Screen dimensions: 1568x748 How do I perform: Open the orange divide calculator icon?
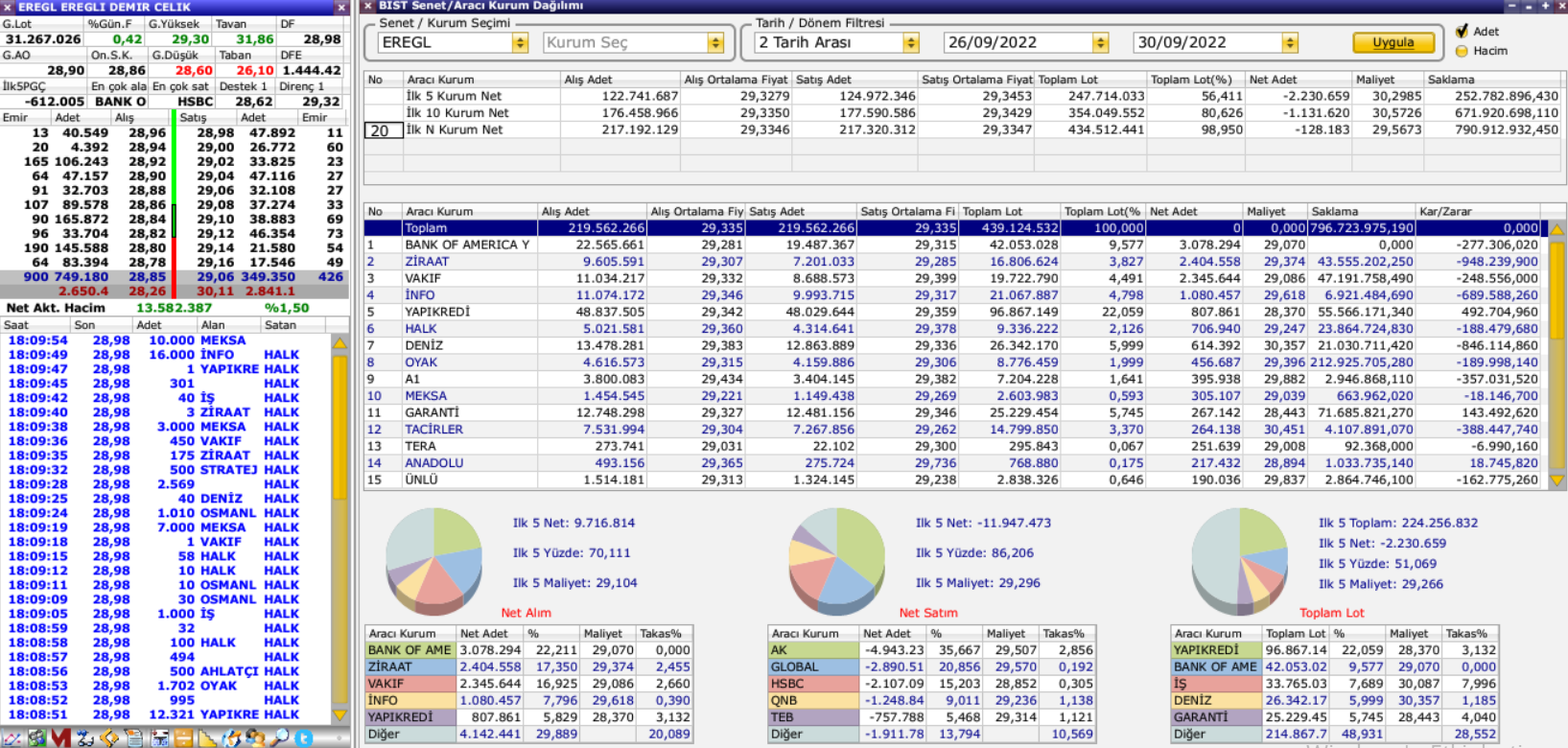pos(183,738)
